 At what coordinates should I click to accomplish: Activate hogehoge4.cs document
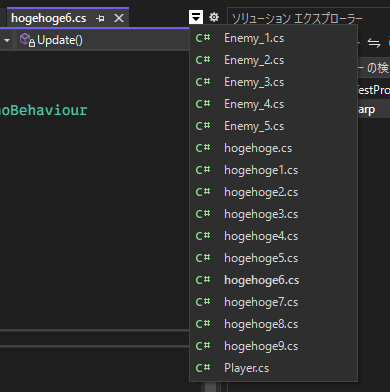pyautogui.click(x=273, y=236)
